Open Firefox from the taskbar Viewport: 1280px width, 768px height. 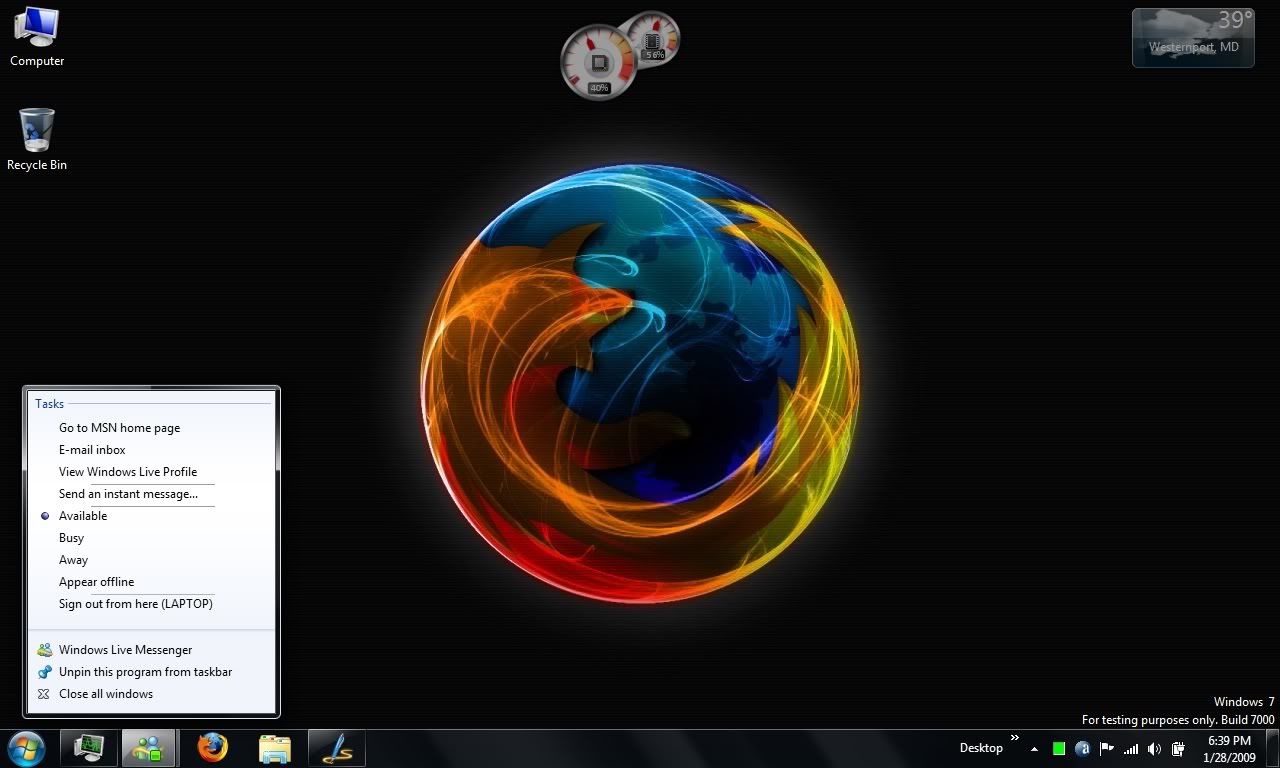pyautogui.click(x=212, y=747)
